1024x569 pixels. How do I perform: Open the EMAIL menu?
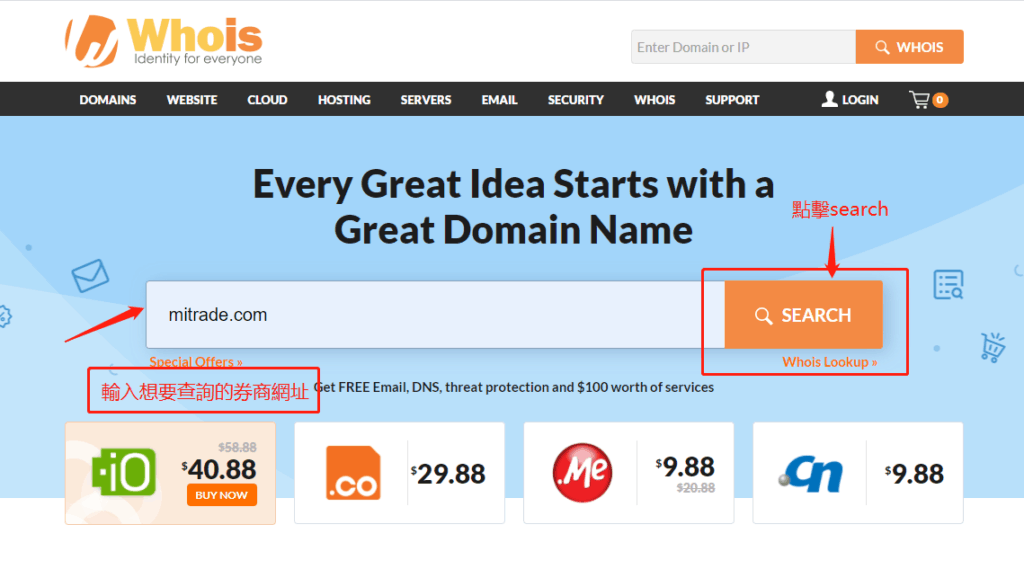[500, 100]
